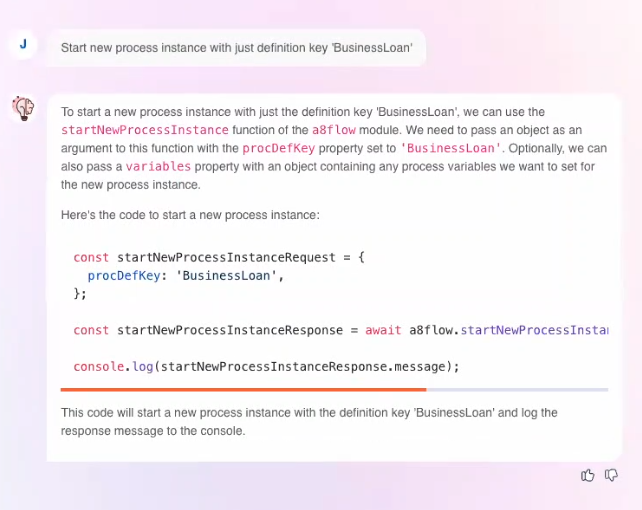Click the startNewProcessInstanceRequest declaration line

[x=219, y=257]
